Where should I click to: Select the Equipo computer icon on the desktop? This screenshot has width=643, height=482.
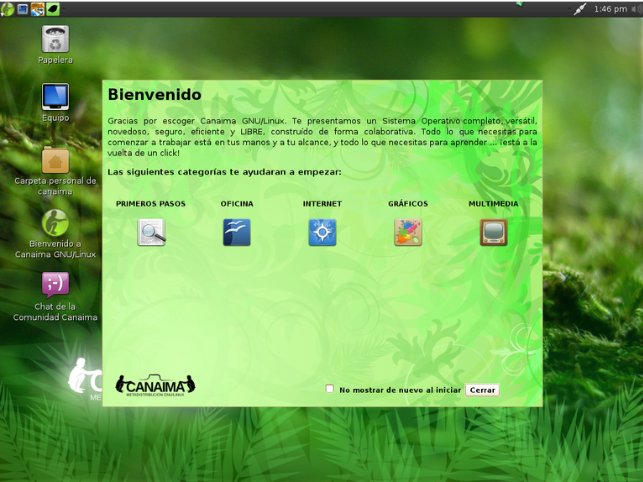click(x=55, y=97)
